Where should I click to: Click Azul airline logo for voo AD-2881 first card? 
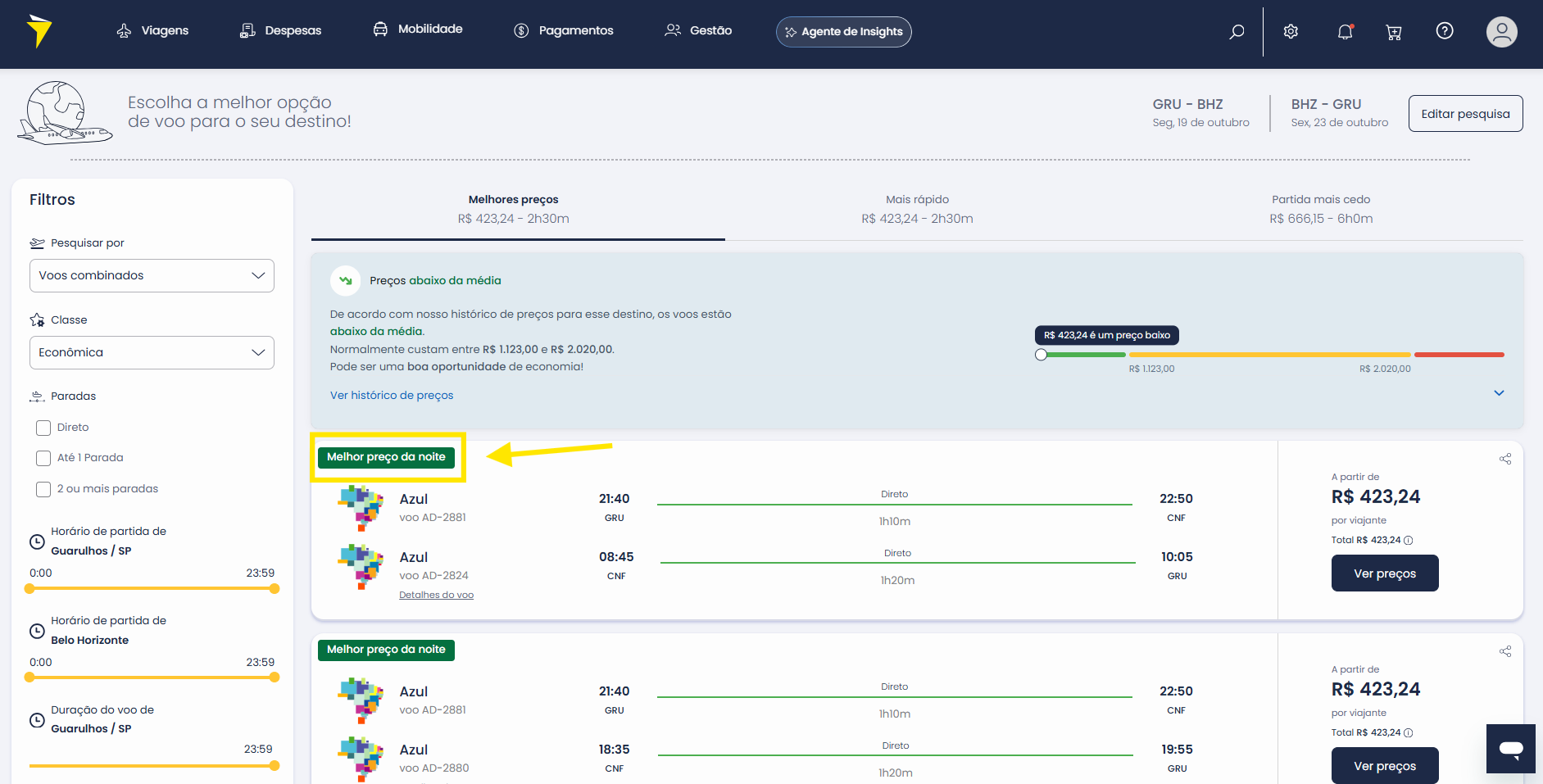[361, 507]
